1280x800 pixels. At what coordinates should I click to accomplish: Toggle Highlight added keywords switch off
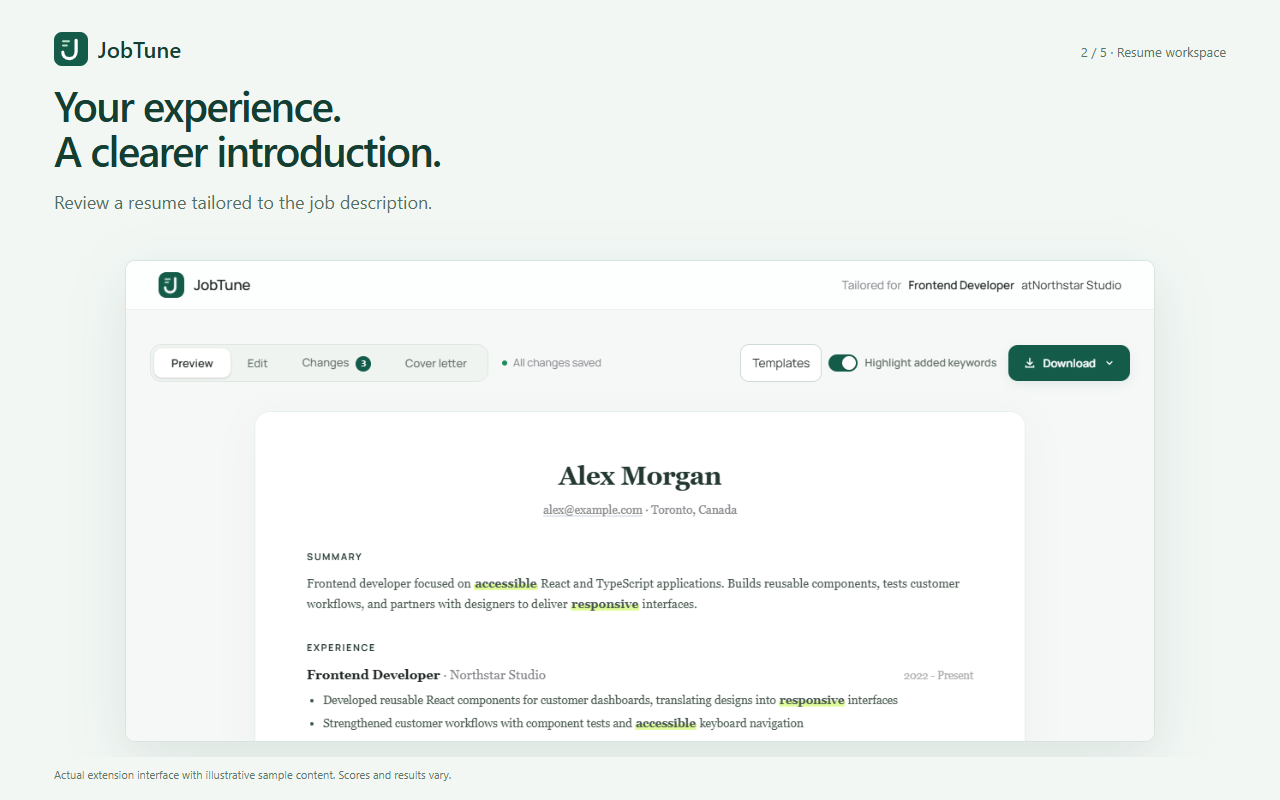843,363
